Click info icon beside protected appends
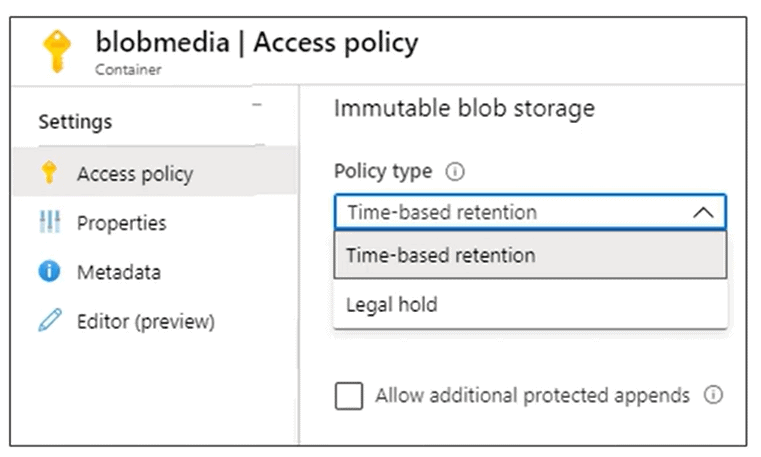The height and width of the screenshot is (457, 761). 713,395
